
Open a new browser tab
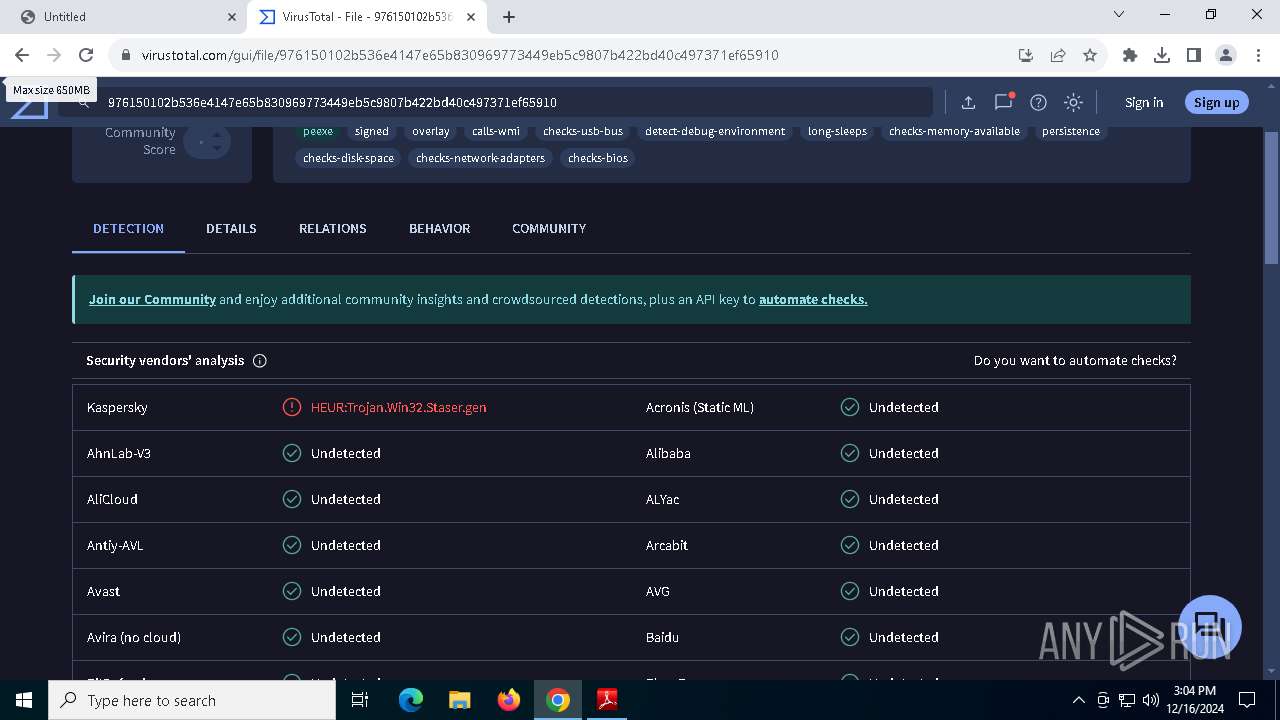509,17
